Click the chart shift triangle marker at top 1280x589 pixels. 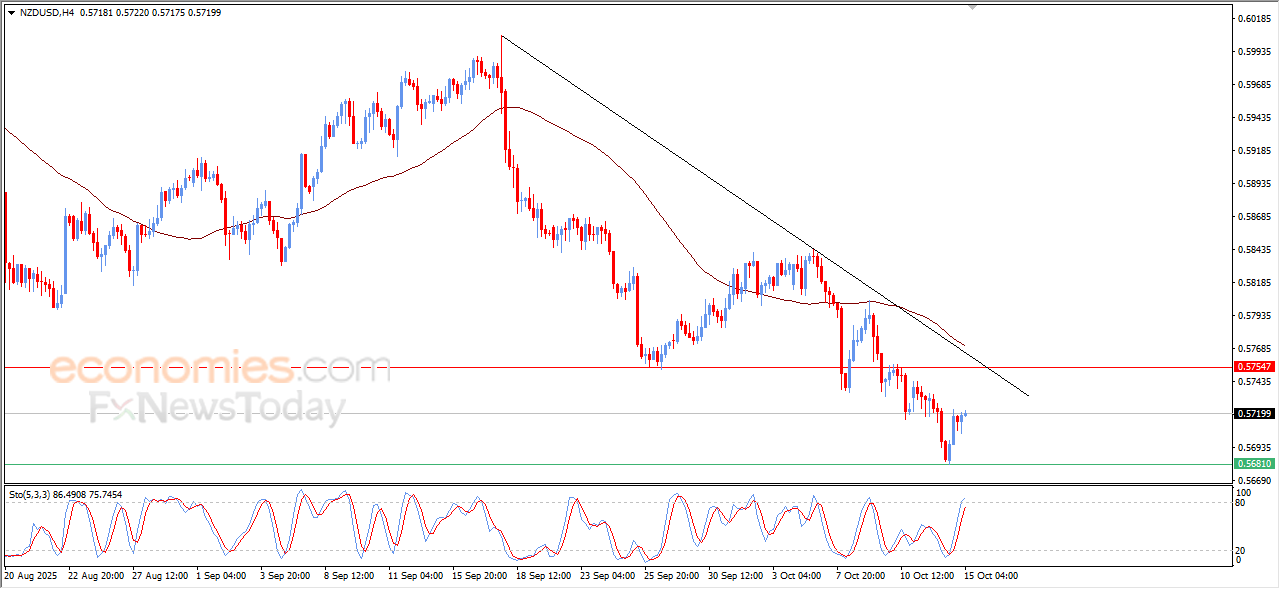point(971,7)
